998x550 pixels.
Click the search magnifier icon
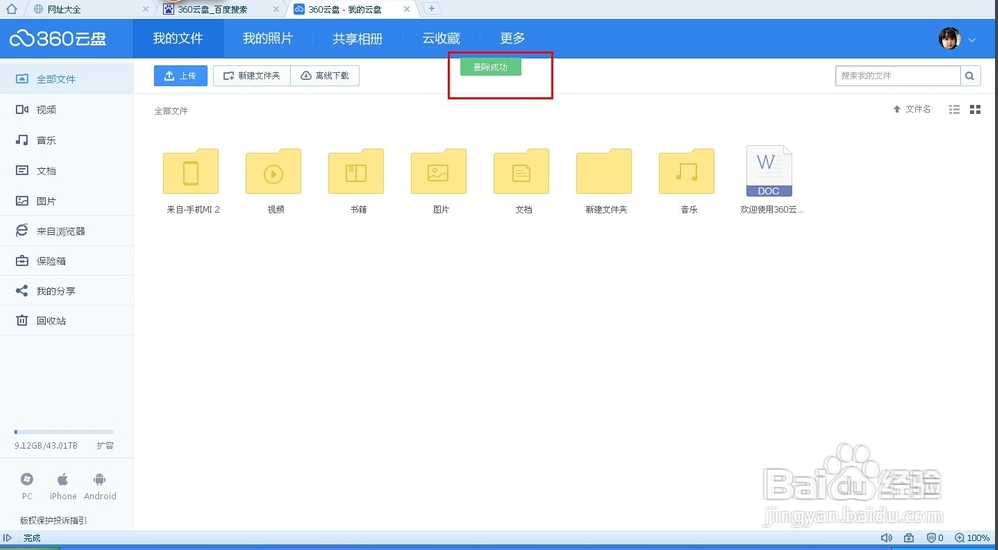(969, 76)
